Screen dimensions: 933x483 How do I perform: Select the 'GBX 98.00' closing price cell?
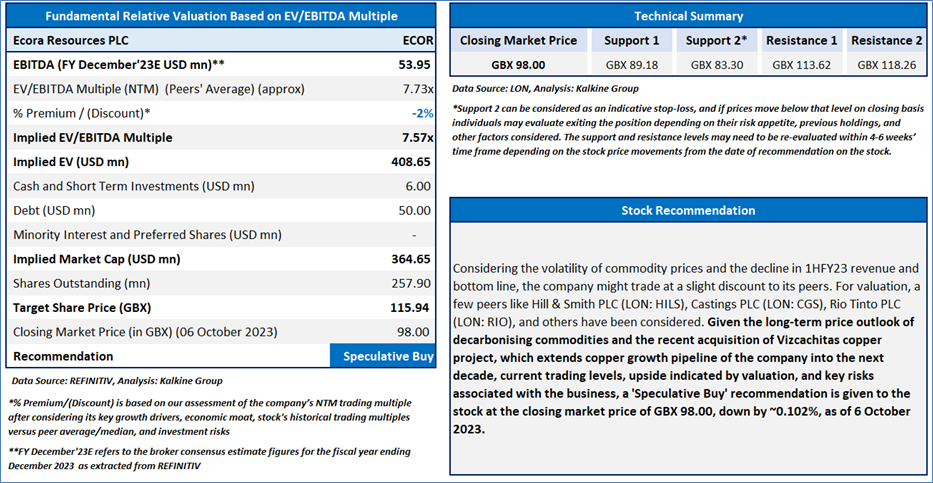point(519,65)
